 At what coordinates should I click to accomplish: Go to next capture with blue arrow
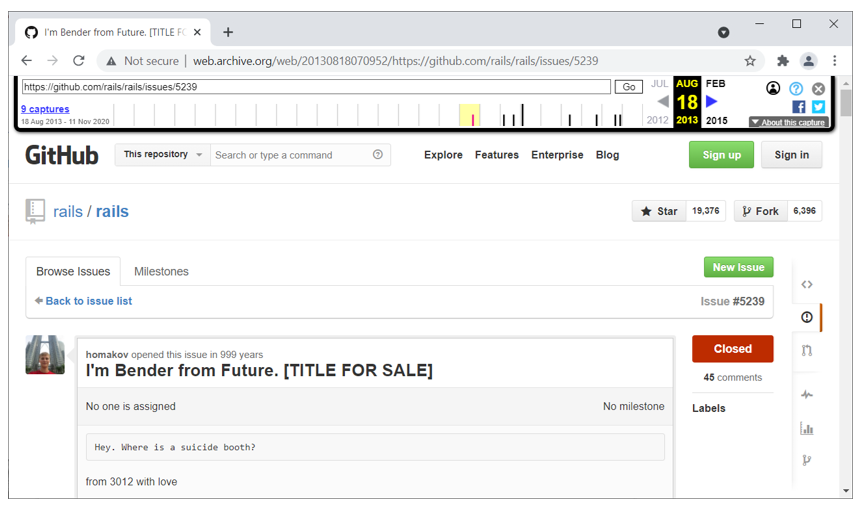[712, 101]
